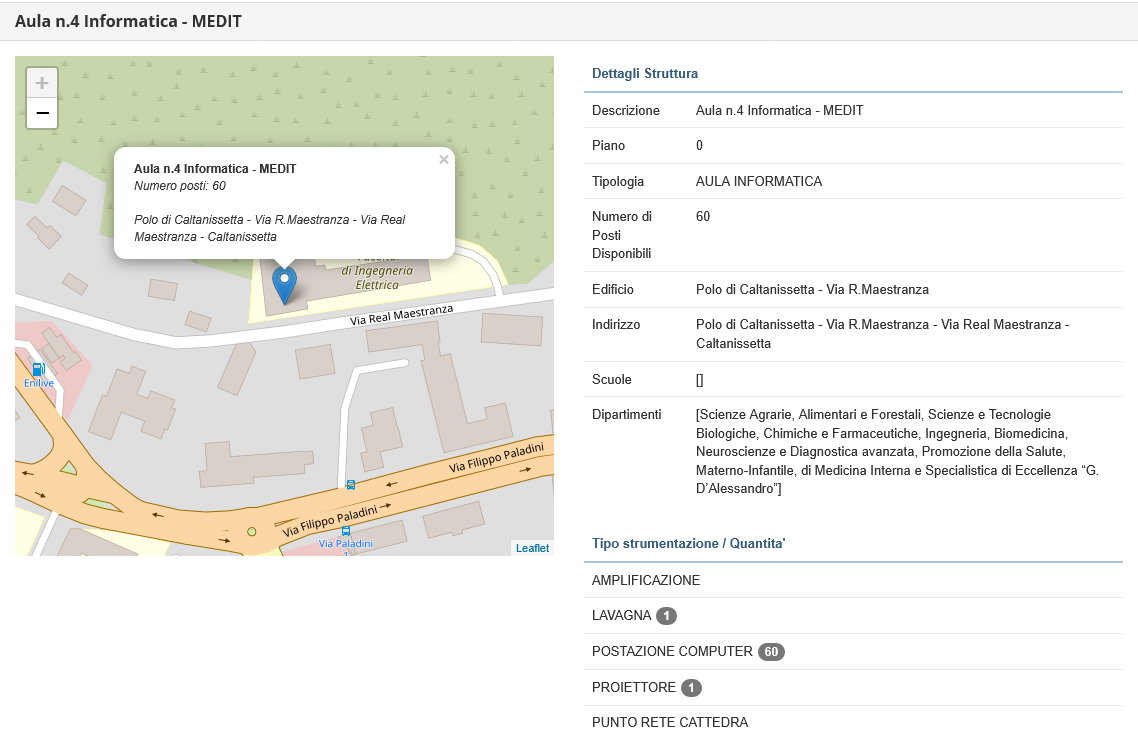
Task: Click the Enilive fuel station icon
Action: click(x=38, y=369)
